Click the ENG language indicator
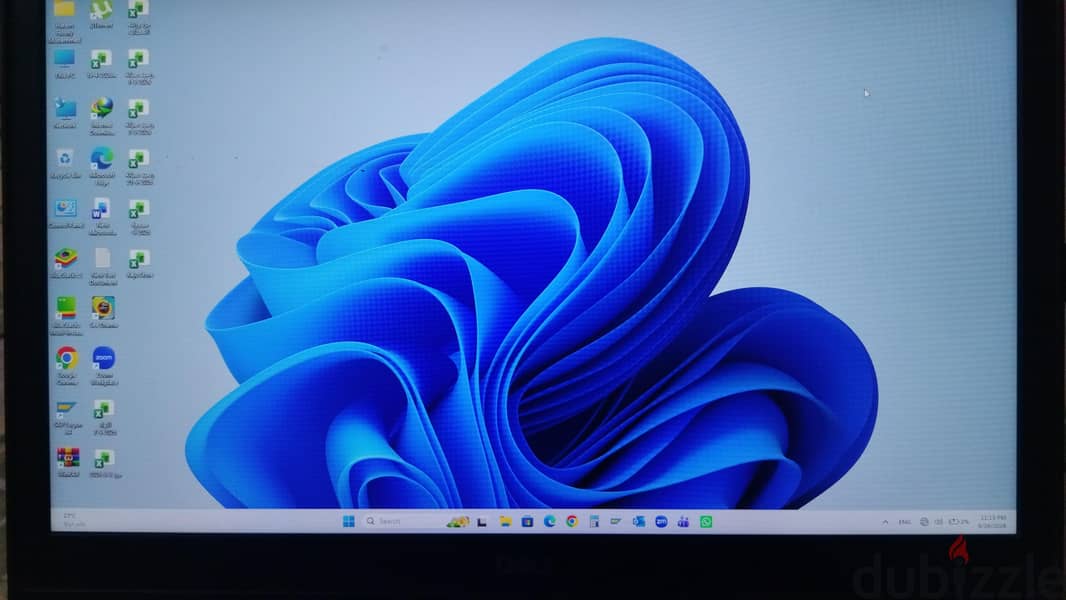Viewport: 1066px width, 600px height. [x=904, y=522]
